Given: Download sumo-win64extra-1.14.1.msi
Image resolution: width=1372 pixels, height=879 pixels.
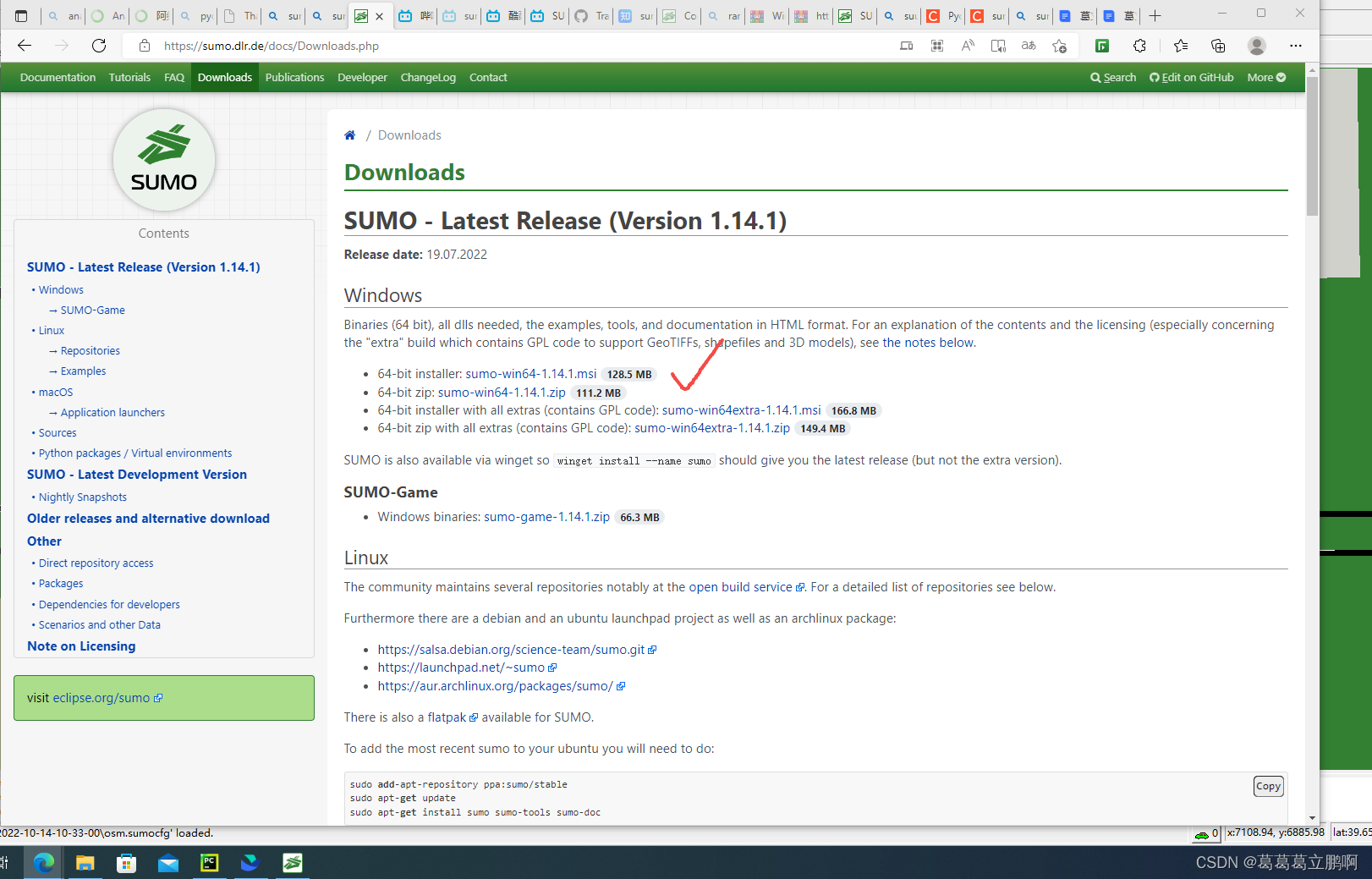Looking at the screenshot, I should [741, 410].
